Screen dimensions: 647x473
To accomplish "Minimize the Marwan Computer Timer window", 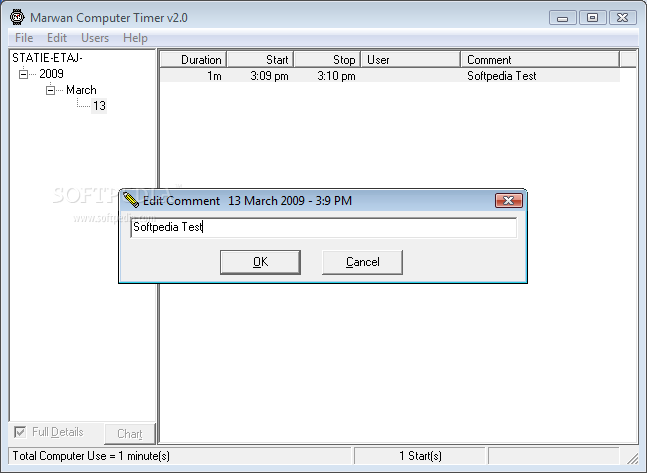I will (x=562, y=18).
